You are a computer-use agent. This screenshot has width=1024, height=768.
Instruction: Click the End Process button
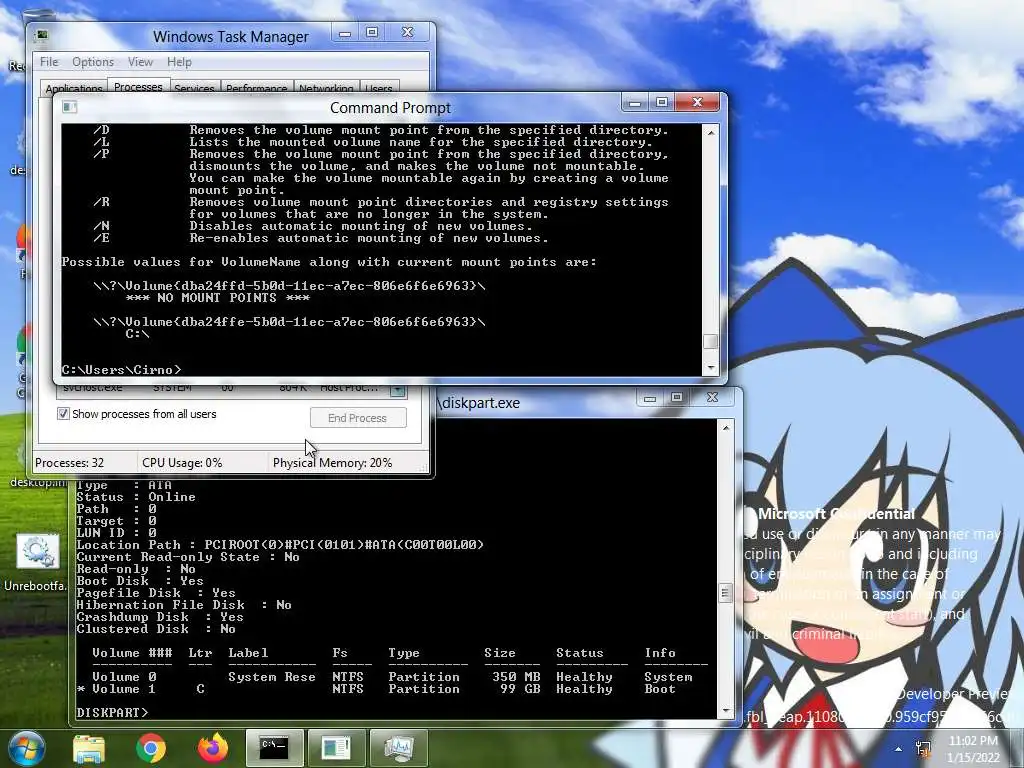click(x=358, y=418)
